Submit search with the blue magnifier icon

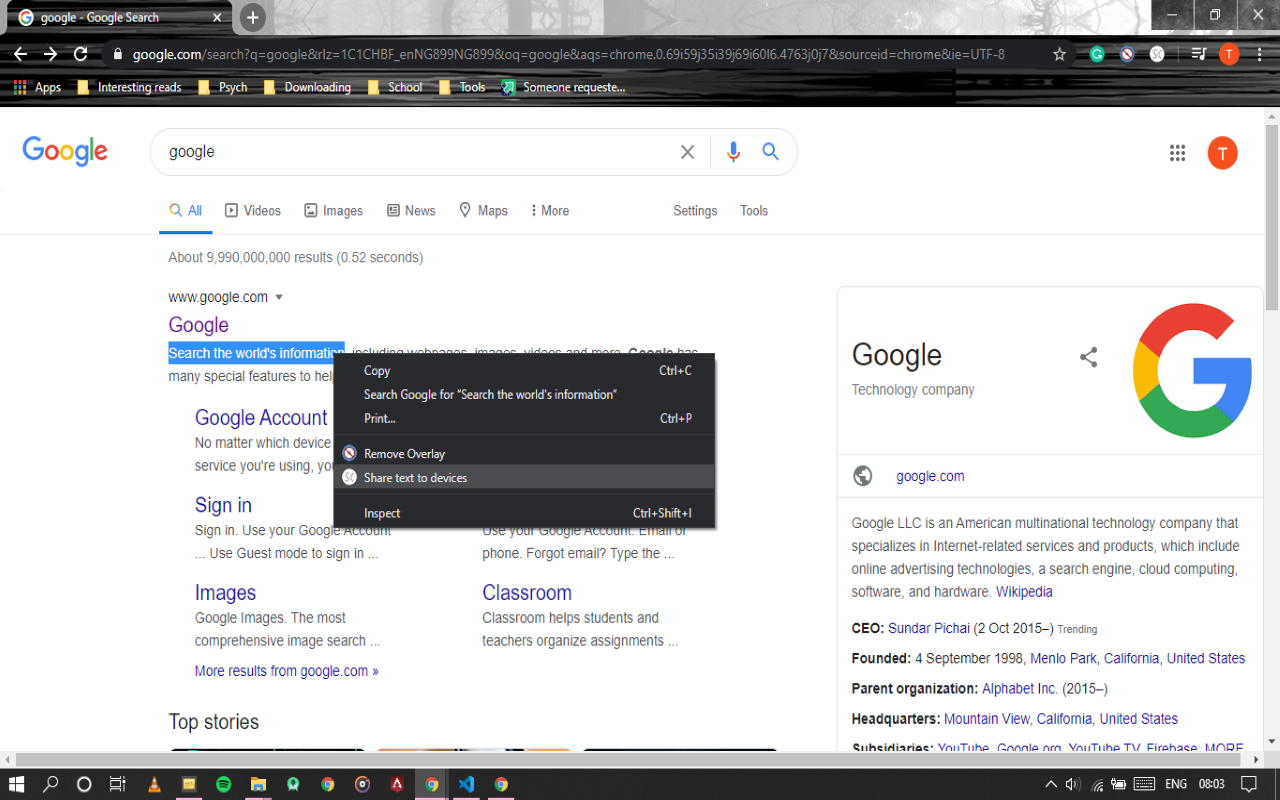click(770, 151)
